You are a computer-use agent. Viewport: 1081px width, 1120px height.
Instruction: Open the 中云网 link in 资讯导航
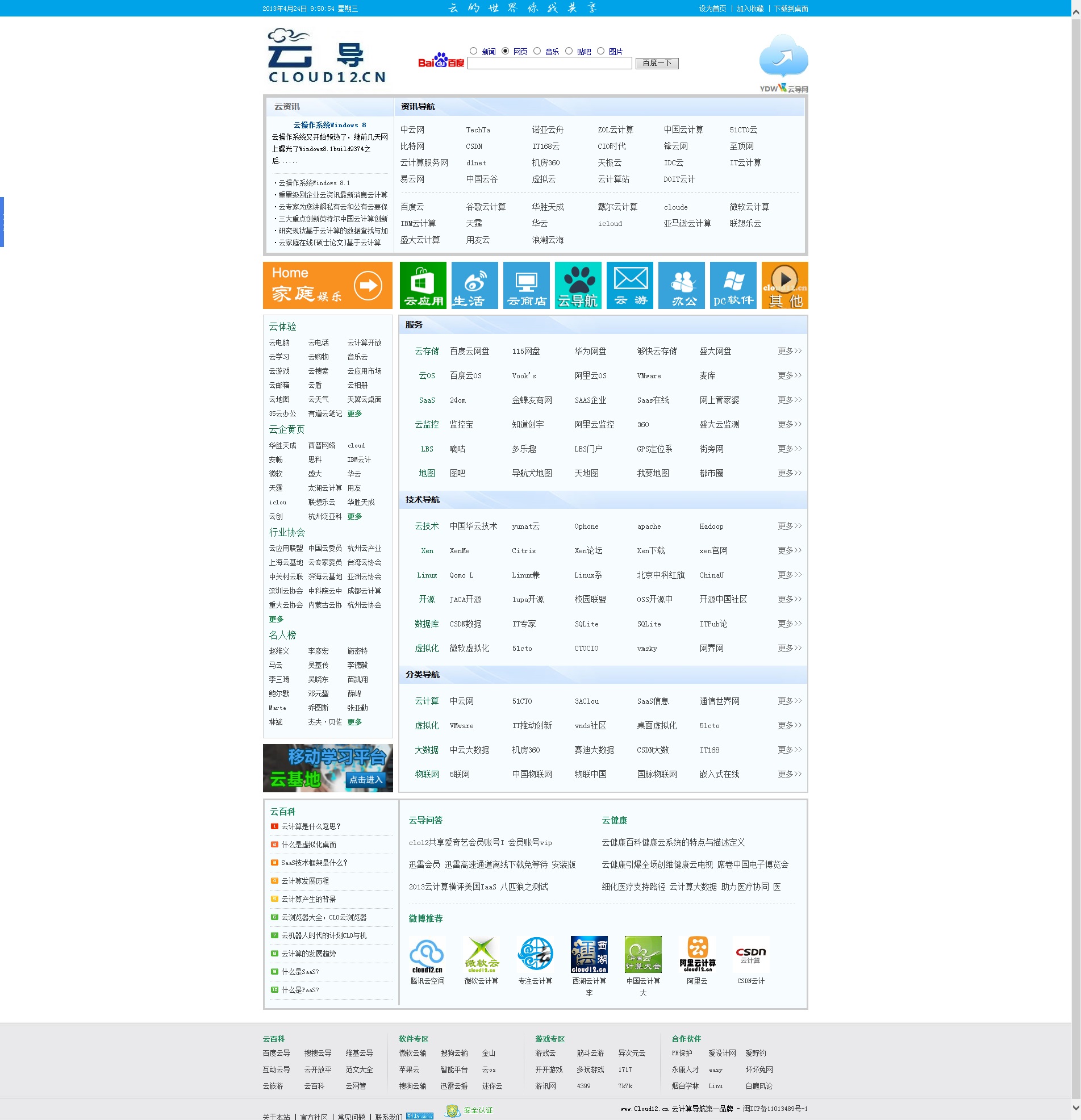coord(412,130)
